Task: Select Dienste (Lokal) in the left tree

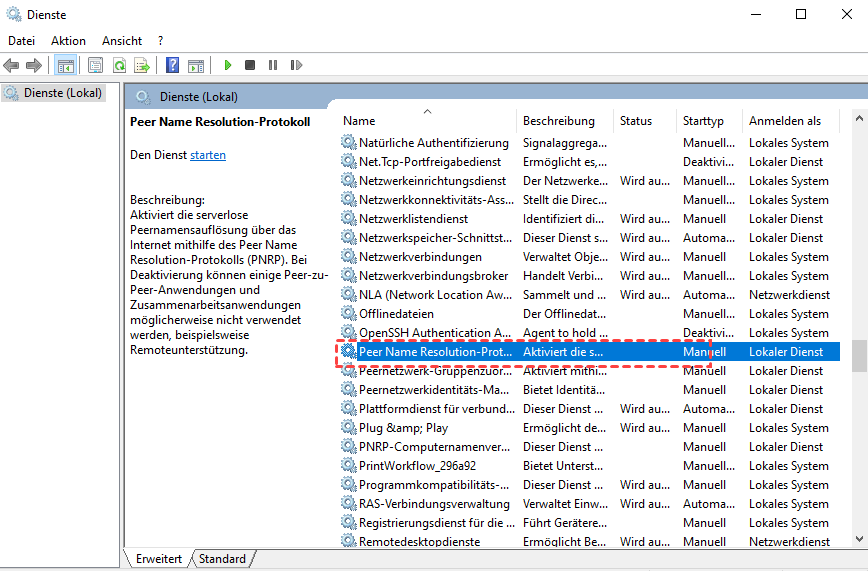Action: 62,93
